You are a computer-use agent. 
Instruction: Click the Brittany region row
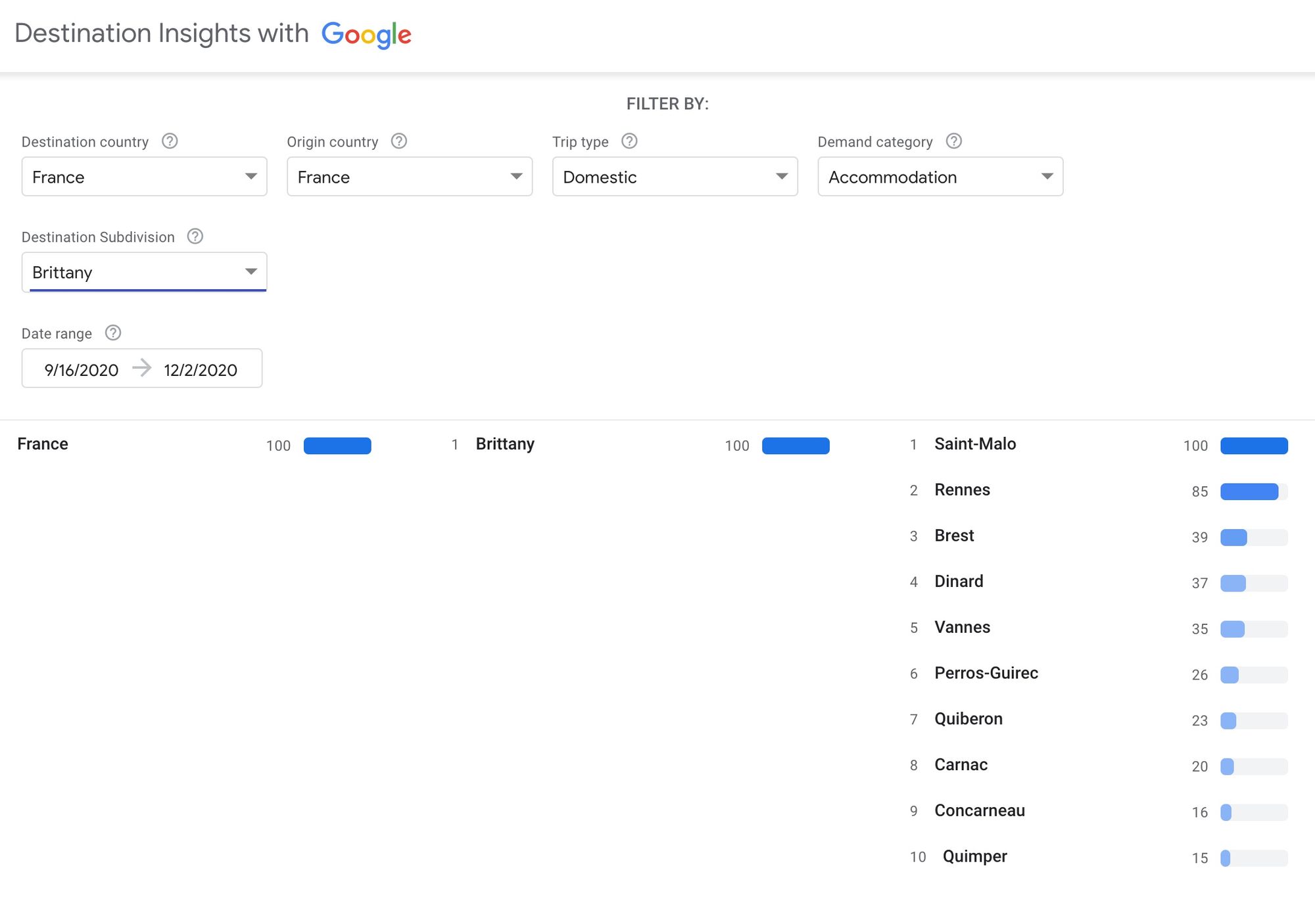[505, 444]
